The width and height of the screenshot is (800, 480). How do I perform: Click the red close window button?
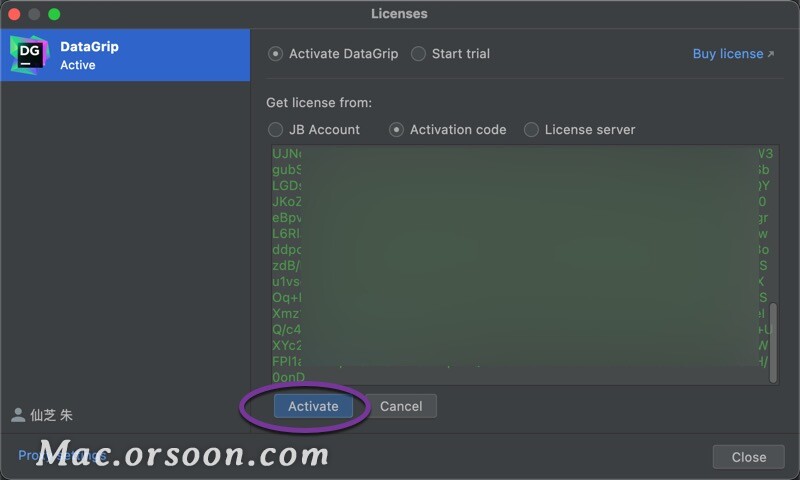click(x=14, y=14)
